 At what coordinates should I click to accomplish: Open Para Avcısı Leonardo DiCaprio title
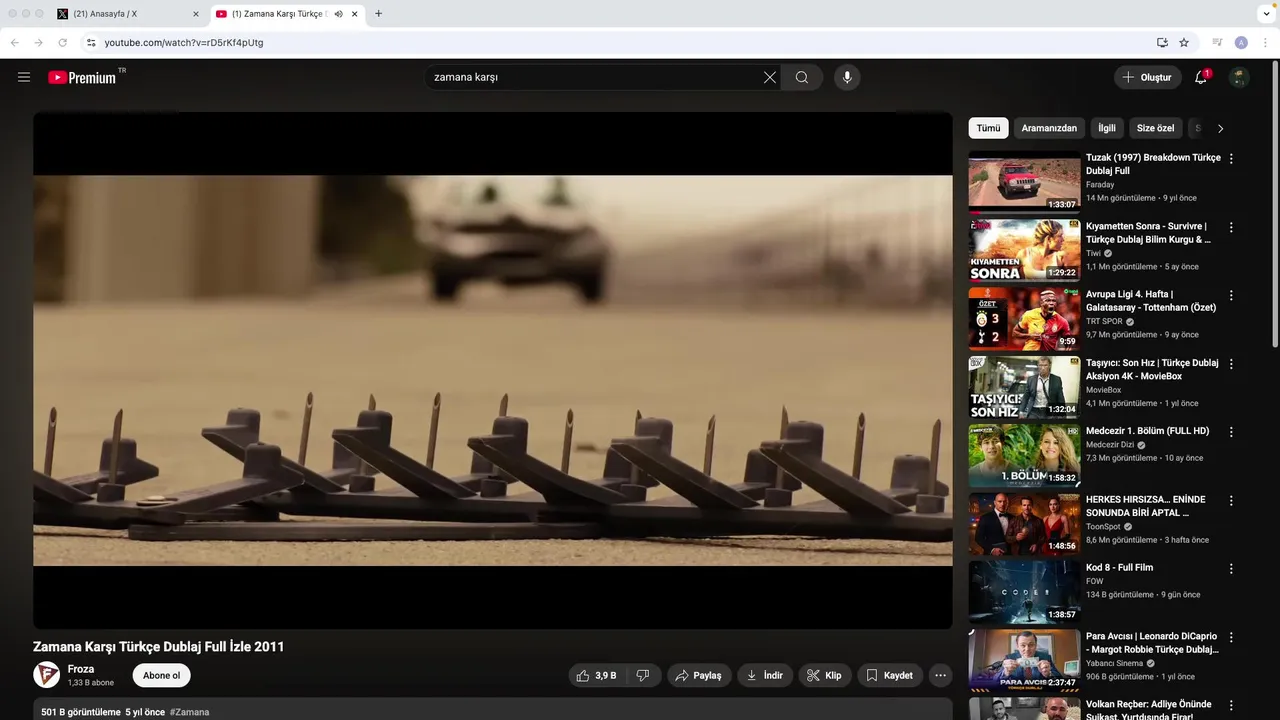click(x=1152, y=643)
